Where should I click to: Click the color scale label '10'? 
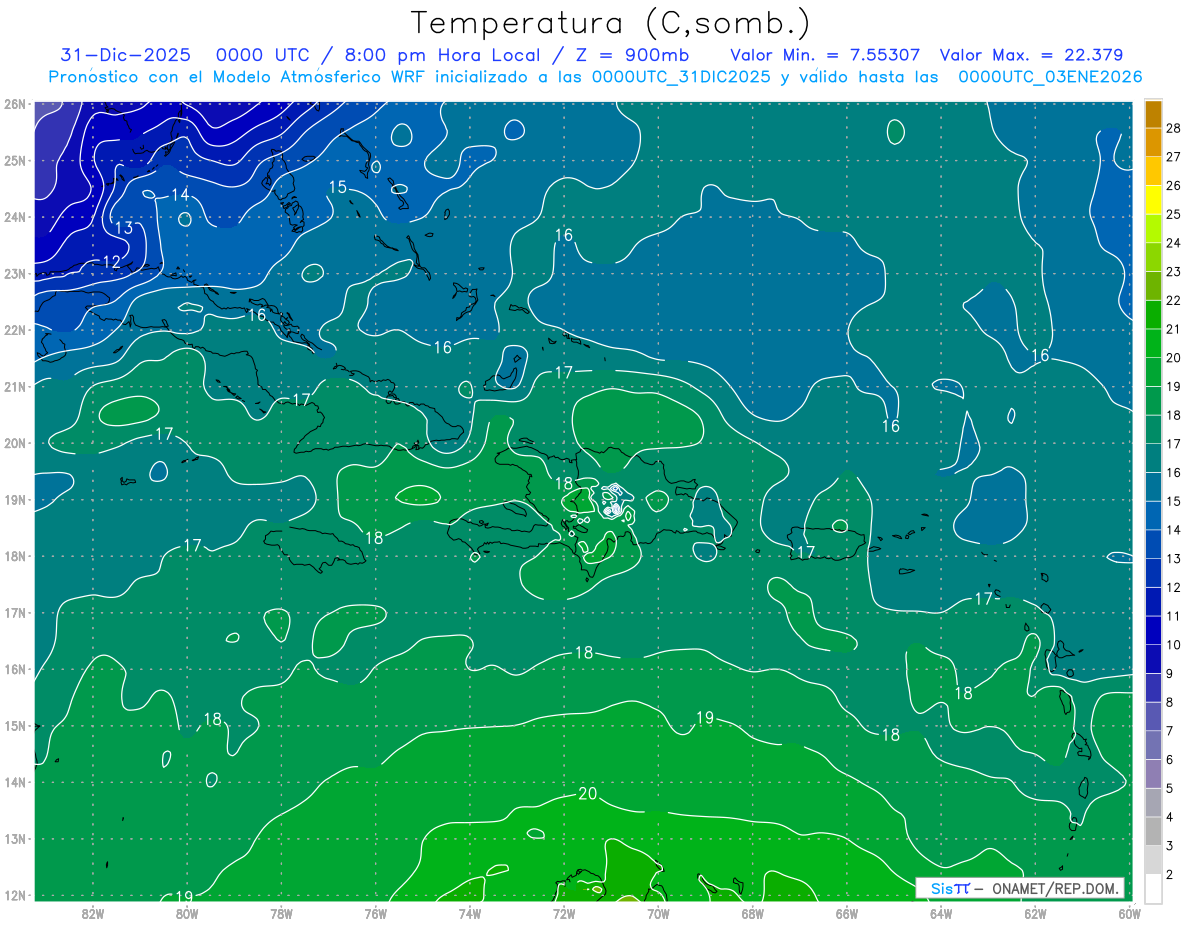click(x=1173, y=644)
